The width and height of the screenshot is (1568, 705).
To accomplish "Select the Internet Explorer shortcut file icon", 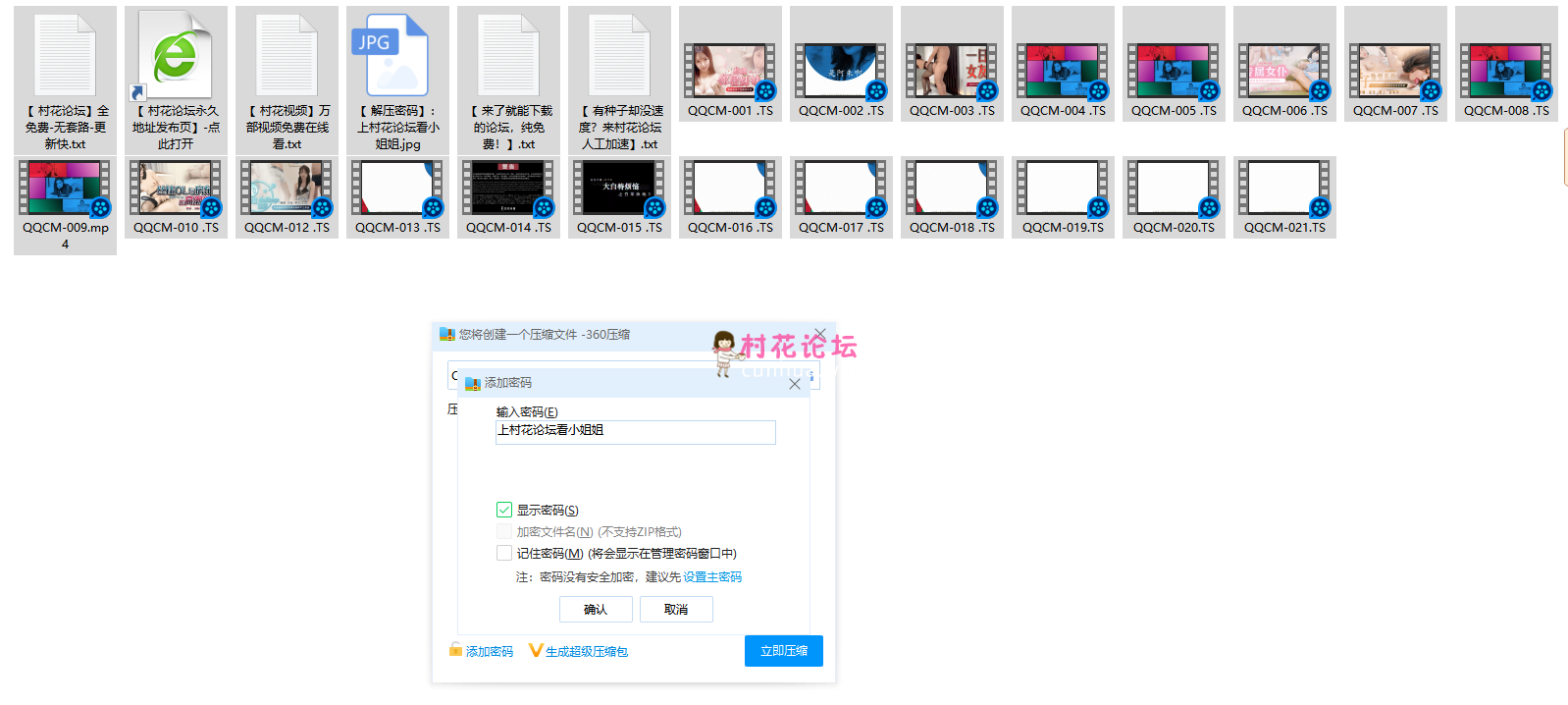I will 176,56.
